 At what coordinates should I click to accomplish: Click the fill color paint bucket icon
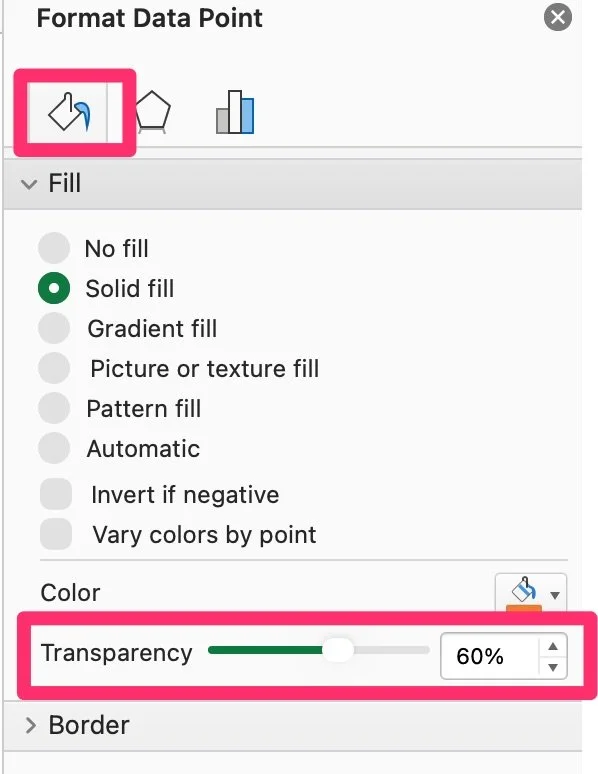pos(523,592)
